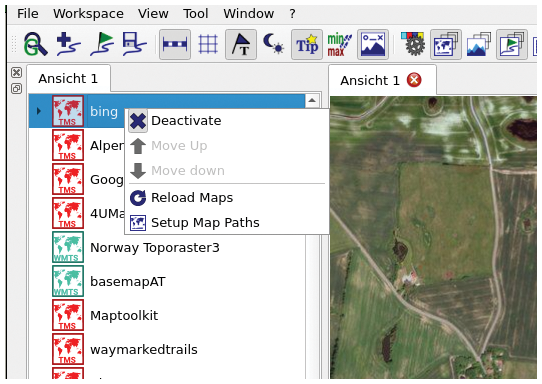Screen dimensions: 542x384
Task: Toggle the grid overlay icon
Action: click(x=208, y=44)
